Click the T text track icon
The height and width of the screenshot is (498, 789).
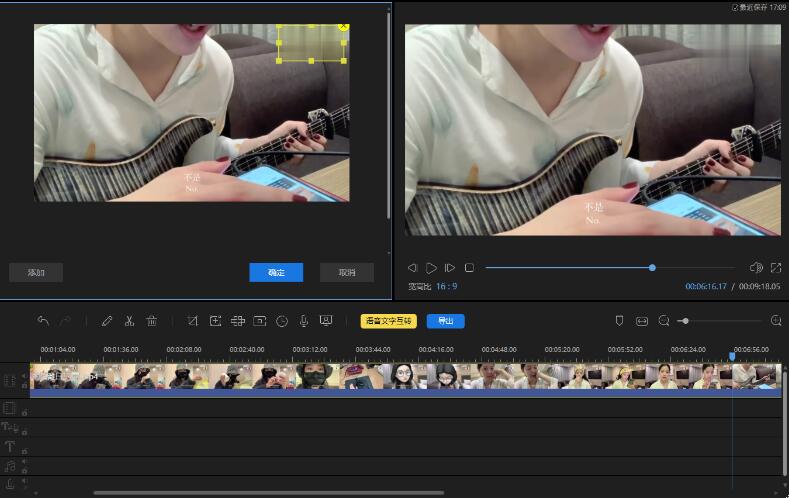10,446
